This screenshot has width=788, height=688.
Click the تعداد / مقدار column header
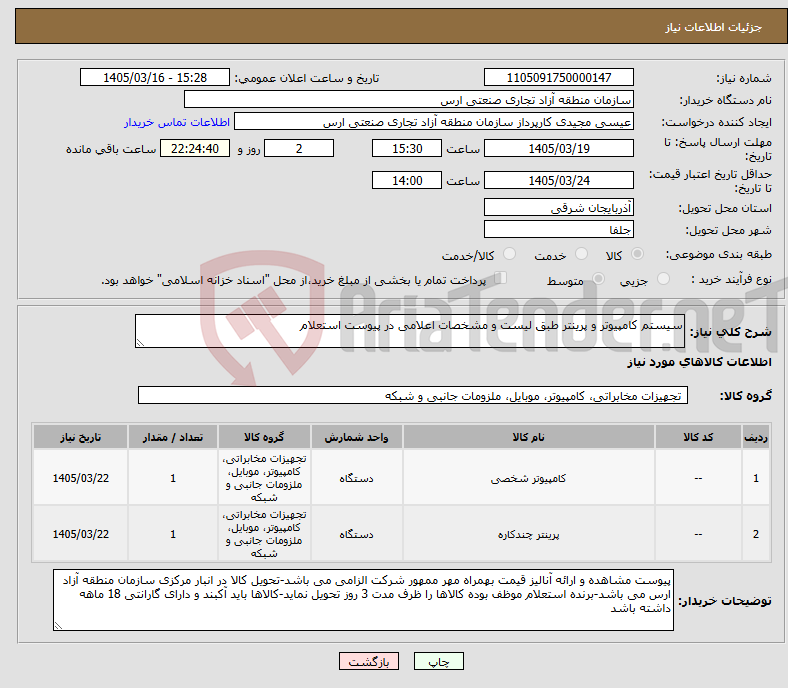[x=173, y=437]
